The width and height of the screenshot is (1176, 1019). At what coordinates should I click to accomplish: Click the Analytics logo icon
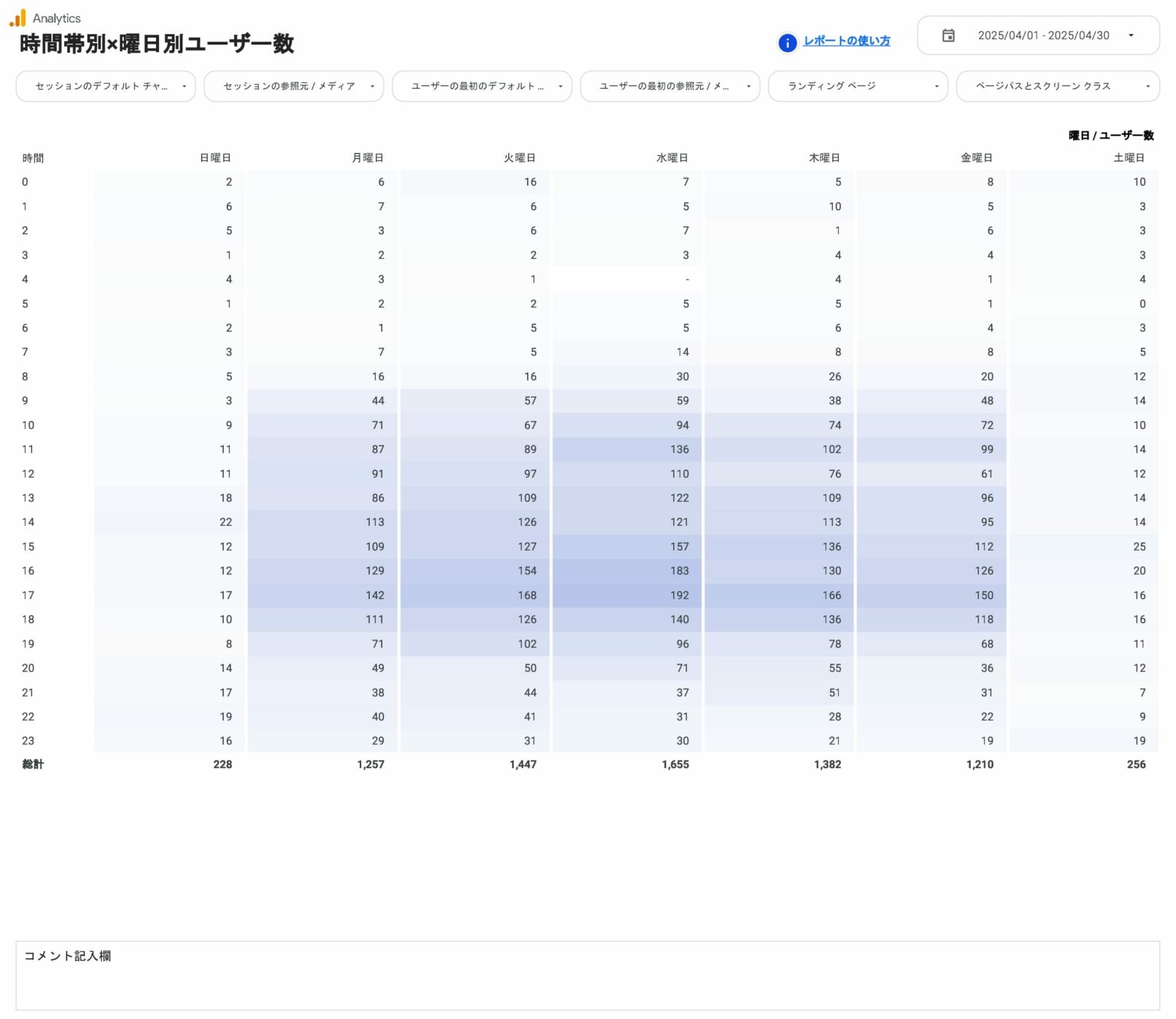tap(18, 18)
